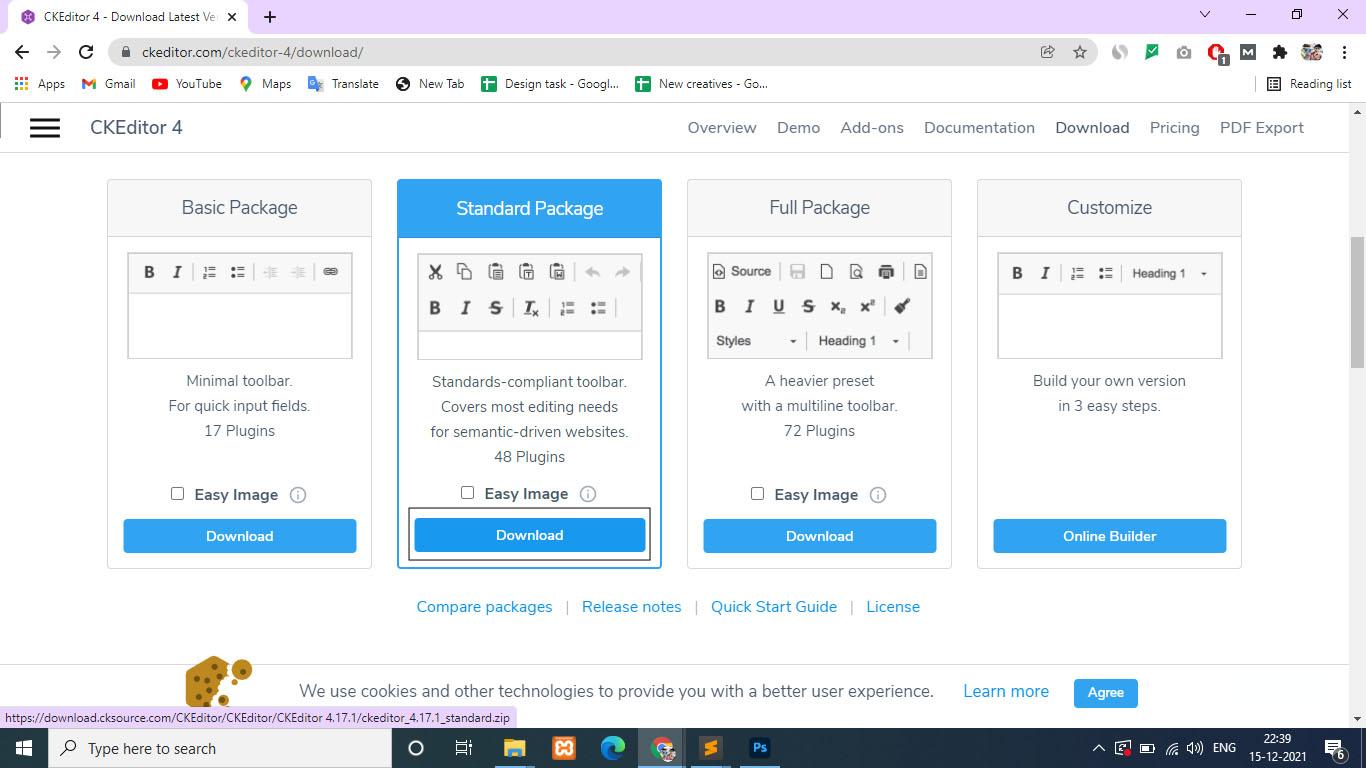This screenshot has height=768, width=1366.
Task: Click the Copy Formatting brush in Full Package
Action: (x=903, y=306)
